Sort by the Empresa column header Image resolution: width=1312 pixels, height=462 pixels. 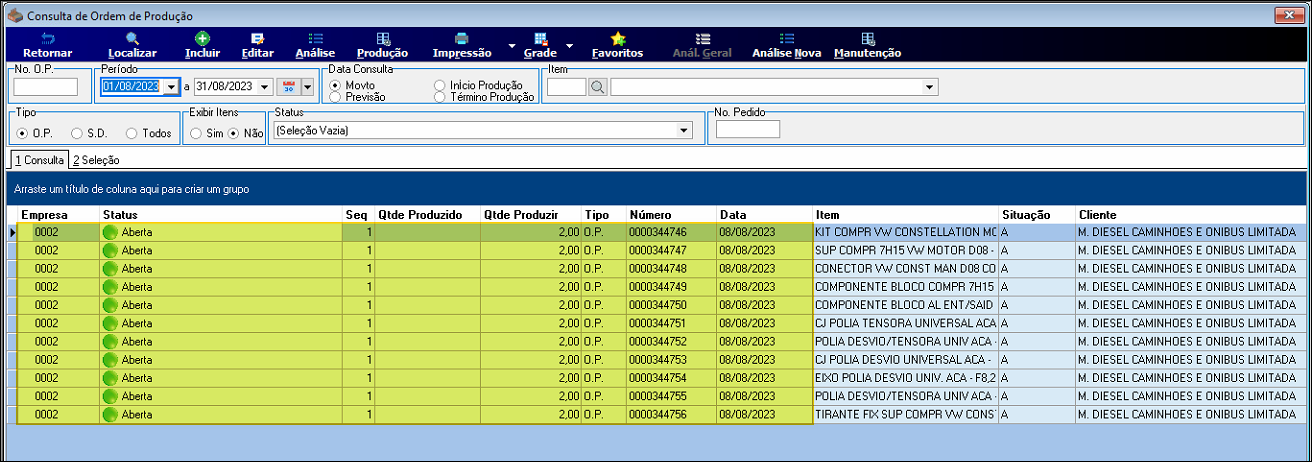[57, 215]
